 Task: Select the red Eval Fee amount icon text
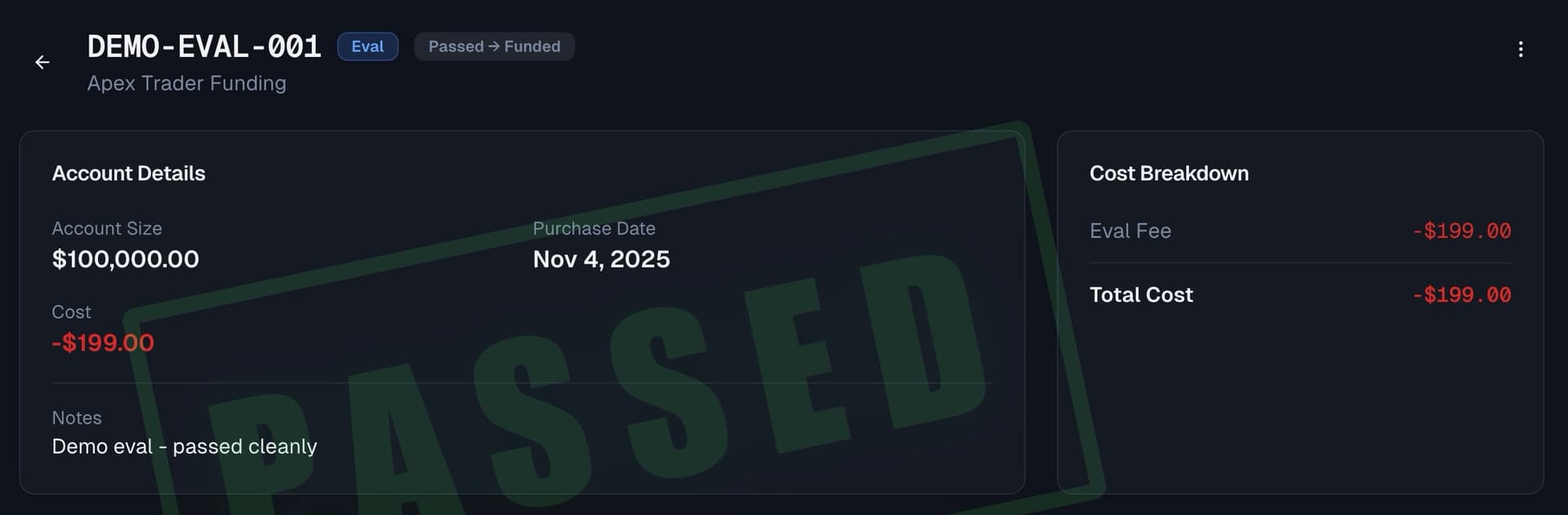point(1462,231)
